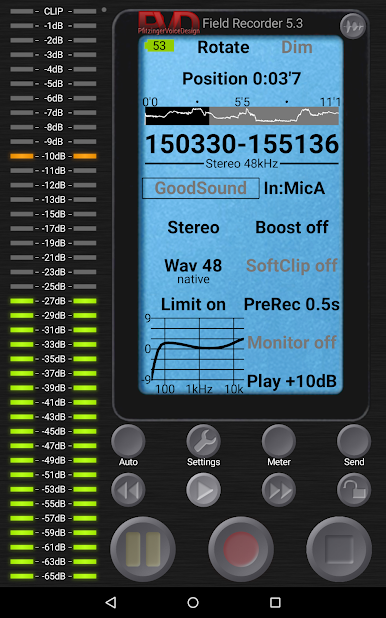This screenshot has width=386, height=618.
Task: Stop with the large square stop button
Action: (x=339, y=548)
